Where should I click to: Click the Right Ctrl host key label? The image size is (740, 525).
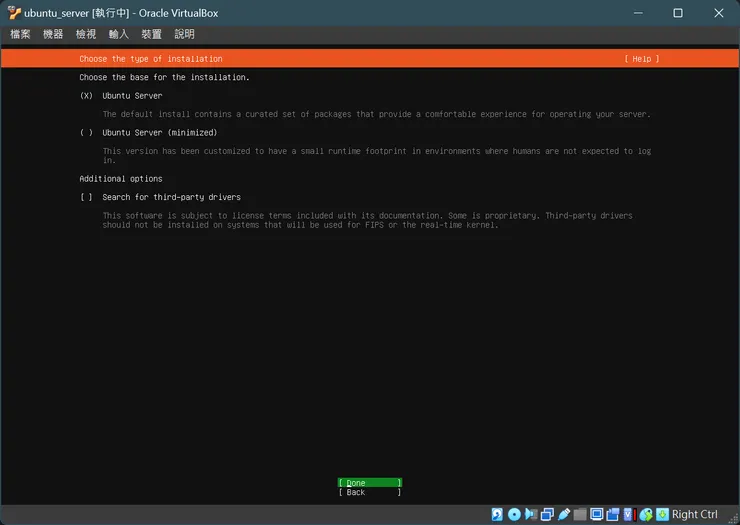pyautogui.click(x=695, y=514)
